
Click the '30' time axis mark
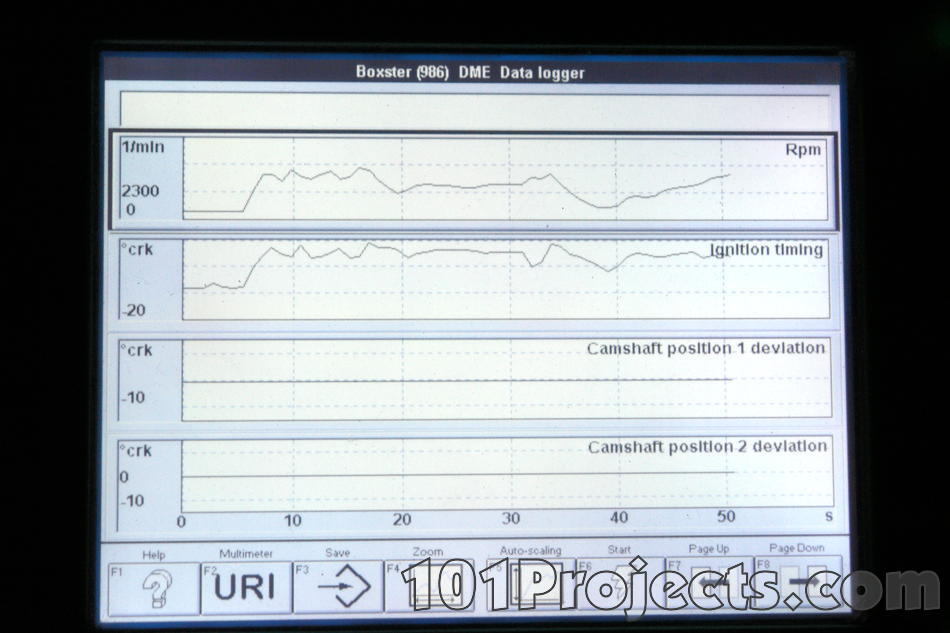(511, 518)
